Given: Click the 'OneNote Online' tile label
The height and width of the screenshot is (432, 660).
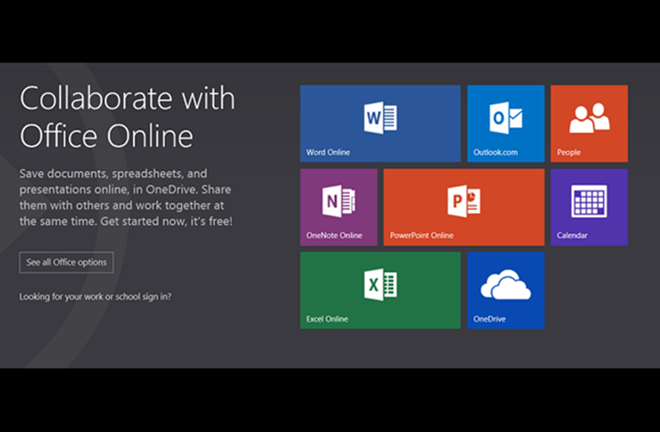Looking at the screenshot, I should (x=335, y=236).
